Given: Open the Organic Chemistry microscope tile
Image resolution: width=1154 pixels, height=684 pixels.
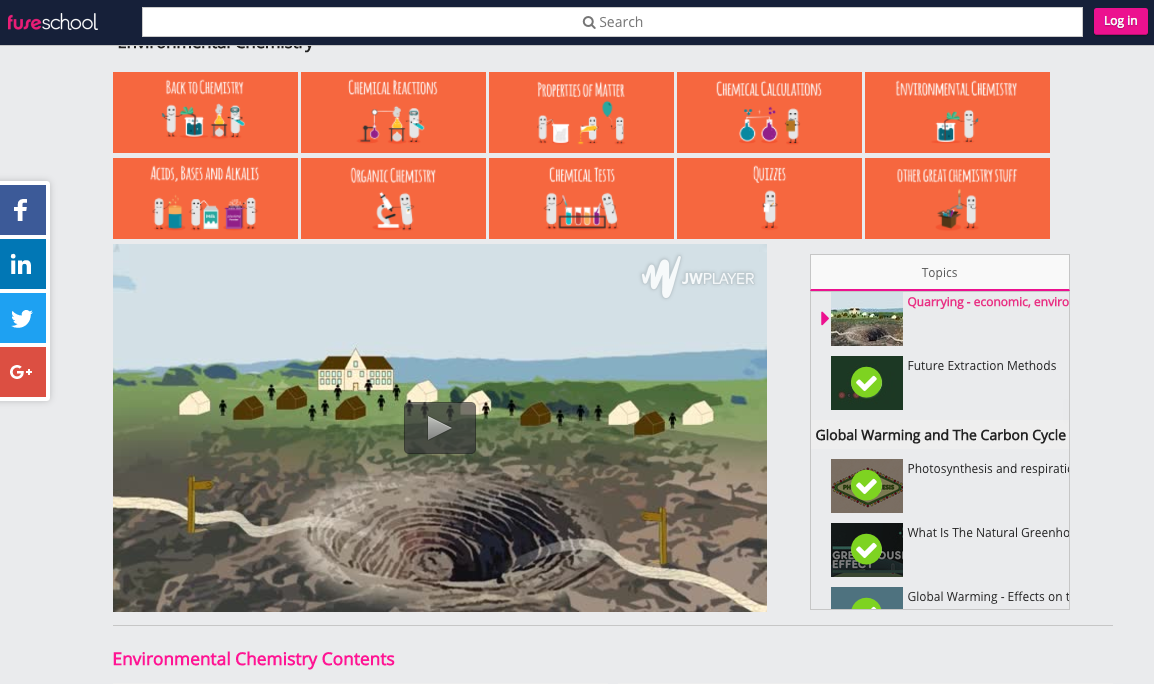Looking at the screenshot, I should point(393,198).
